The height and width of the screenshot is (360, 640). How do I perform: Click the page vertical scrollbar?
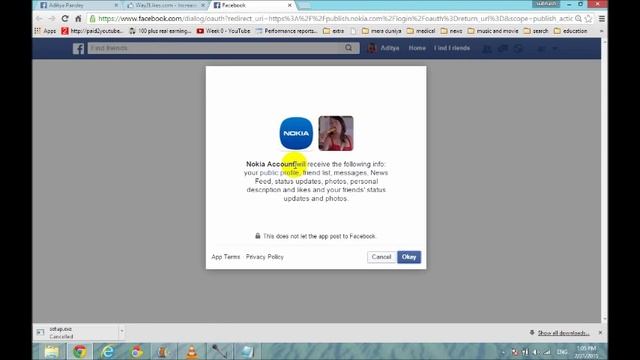pos(604,180)
